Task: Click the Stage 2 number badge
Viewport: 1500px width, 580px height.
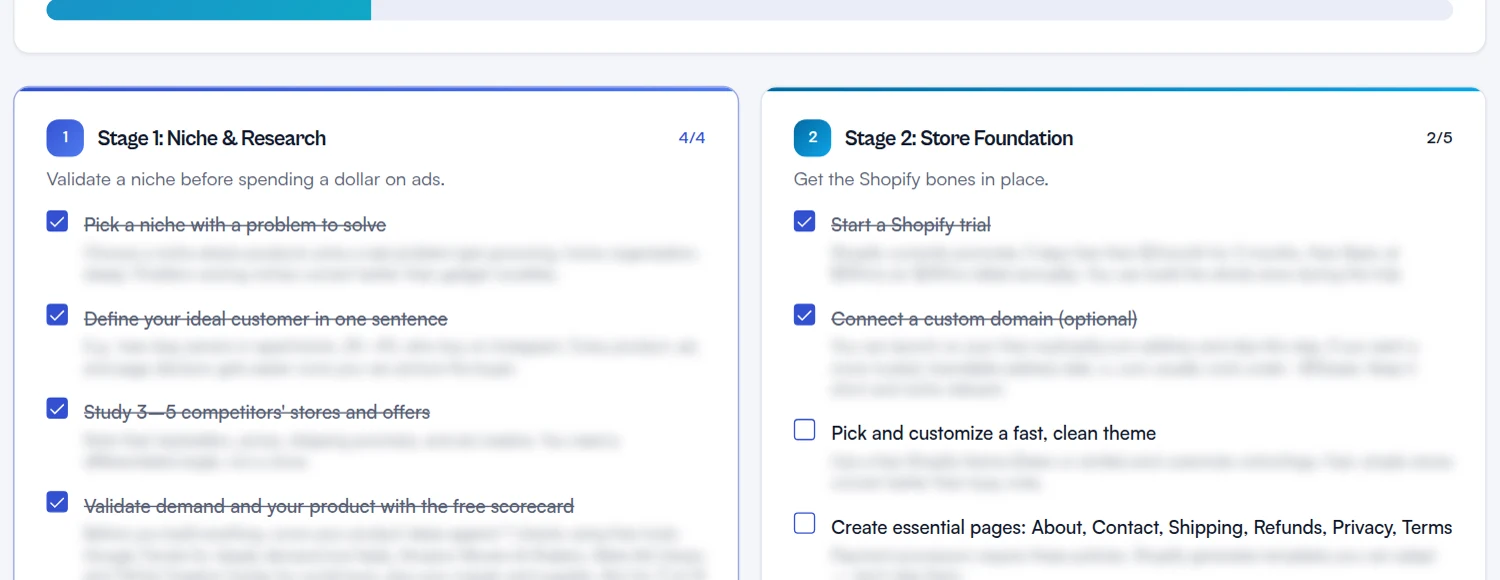Action: click(x=812, y=138)
